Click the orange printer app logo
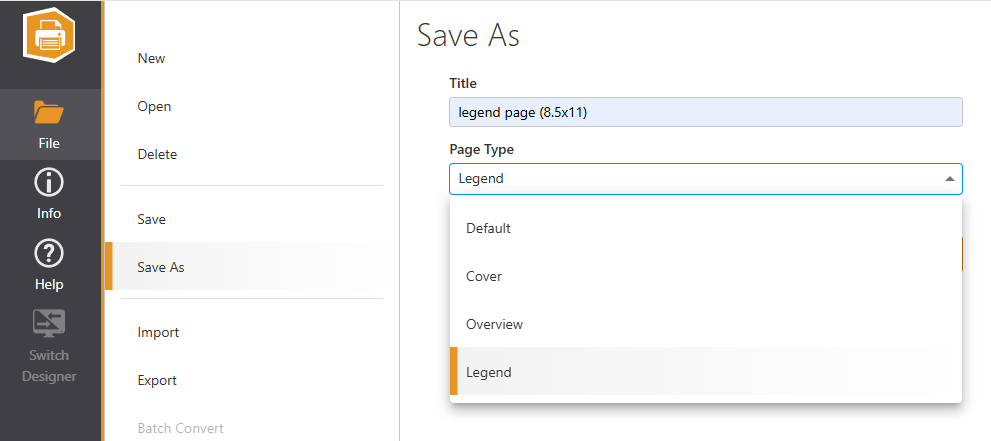 pos(49,35)
